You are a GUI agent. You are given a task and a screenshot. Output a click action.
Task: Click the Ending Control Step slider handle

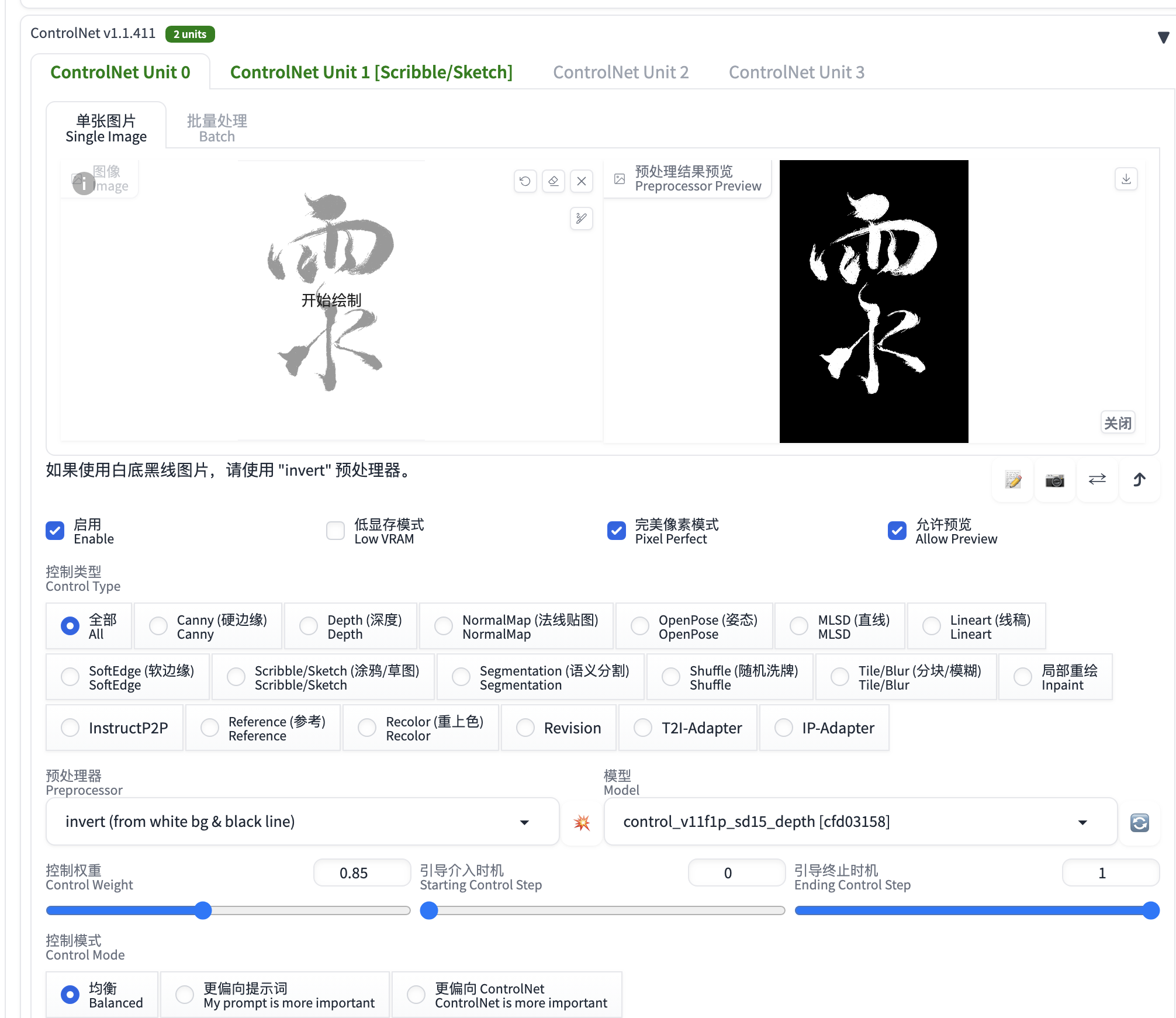coord(1151,910)
